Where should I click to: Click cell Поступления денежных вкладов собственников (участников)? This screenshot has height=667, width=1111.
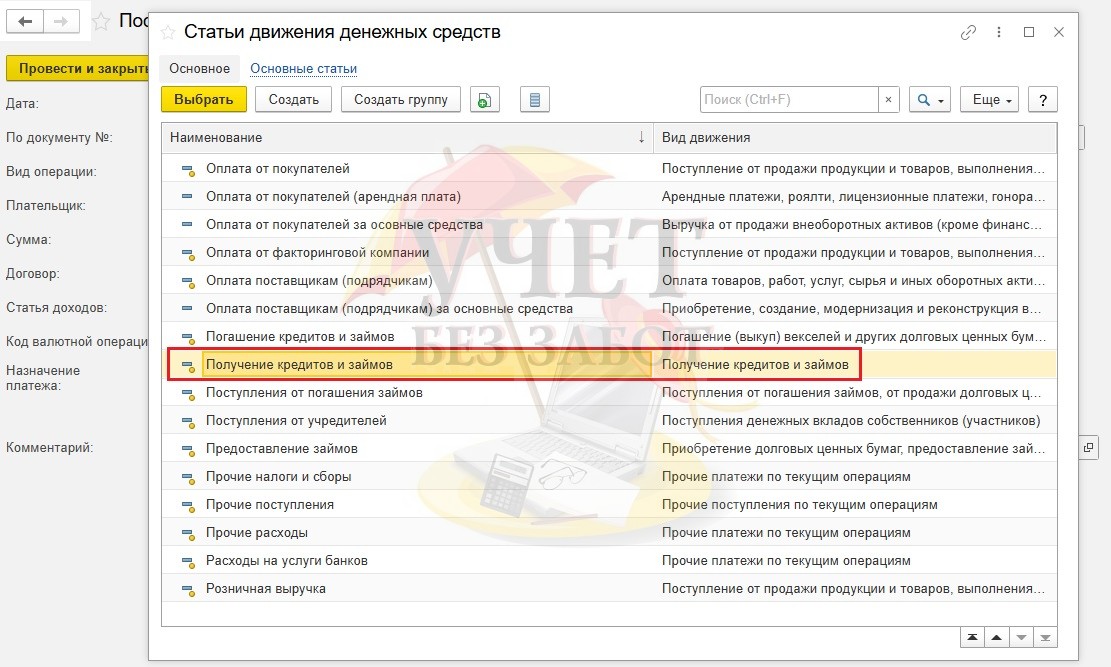pos(855,420)
